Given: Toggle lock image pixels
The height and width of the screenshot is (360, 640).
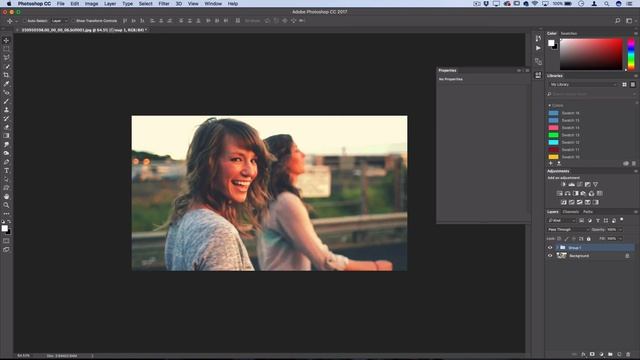Looking at the screenshot, I should (567, 239).
